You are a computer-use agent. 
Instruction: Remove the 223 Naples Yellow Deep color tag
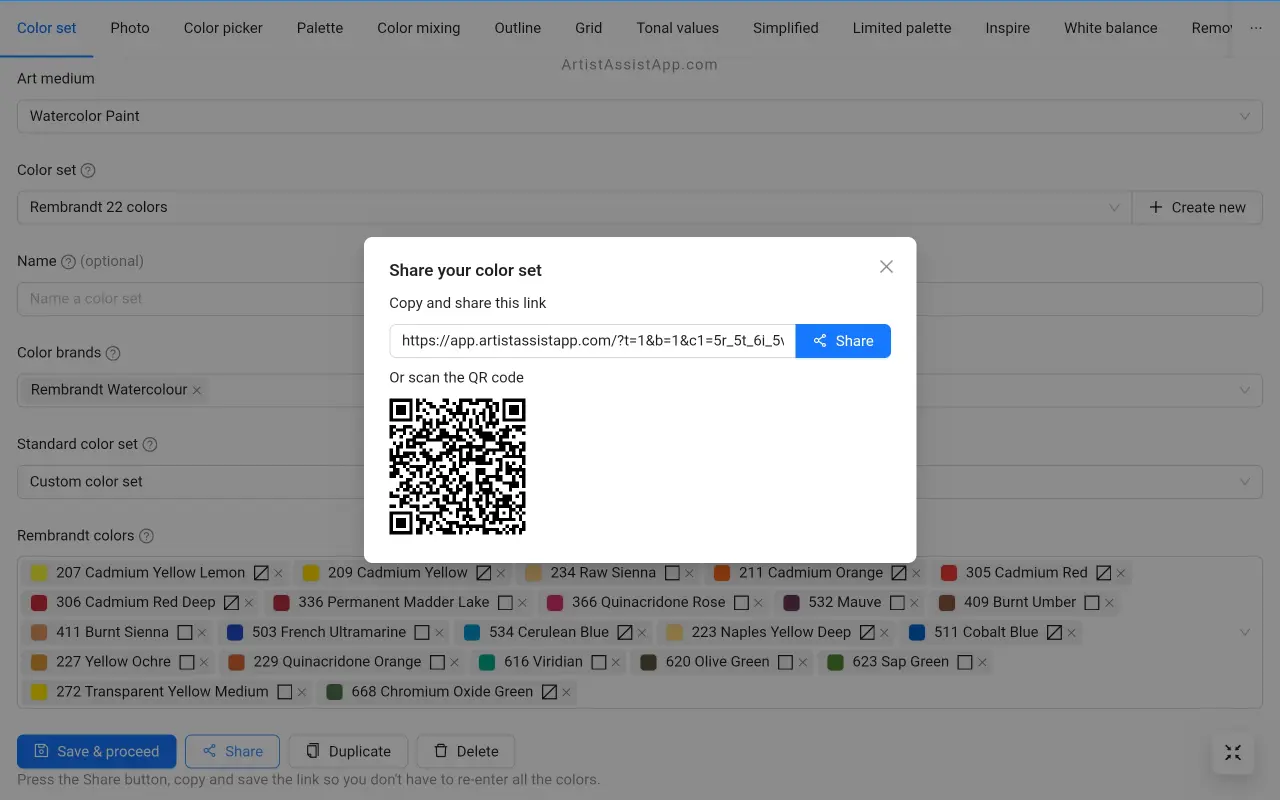pos(884,633)
